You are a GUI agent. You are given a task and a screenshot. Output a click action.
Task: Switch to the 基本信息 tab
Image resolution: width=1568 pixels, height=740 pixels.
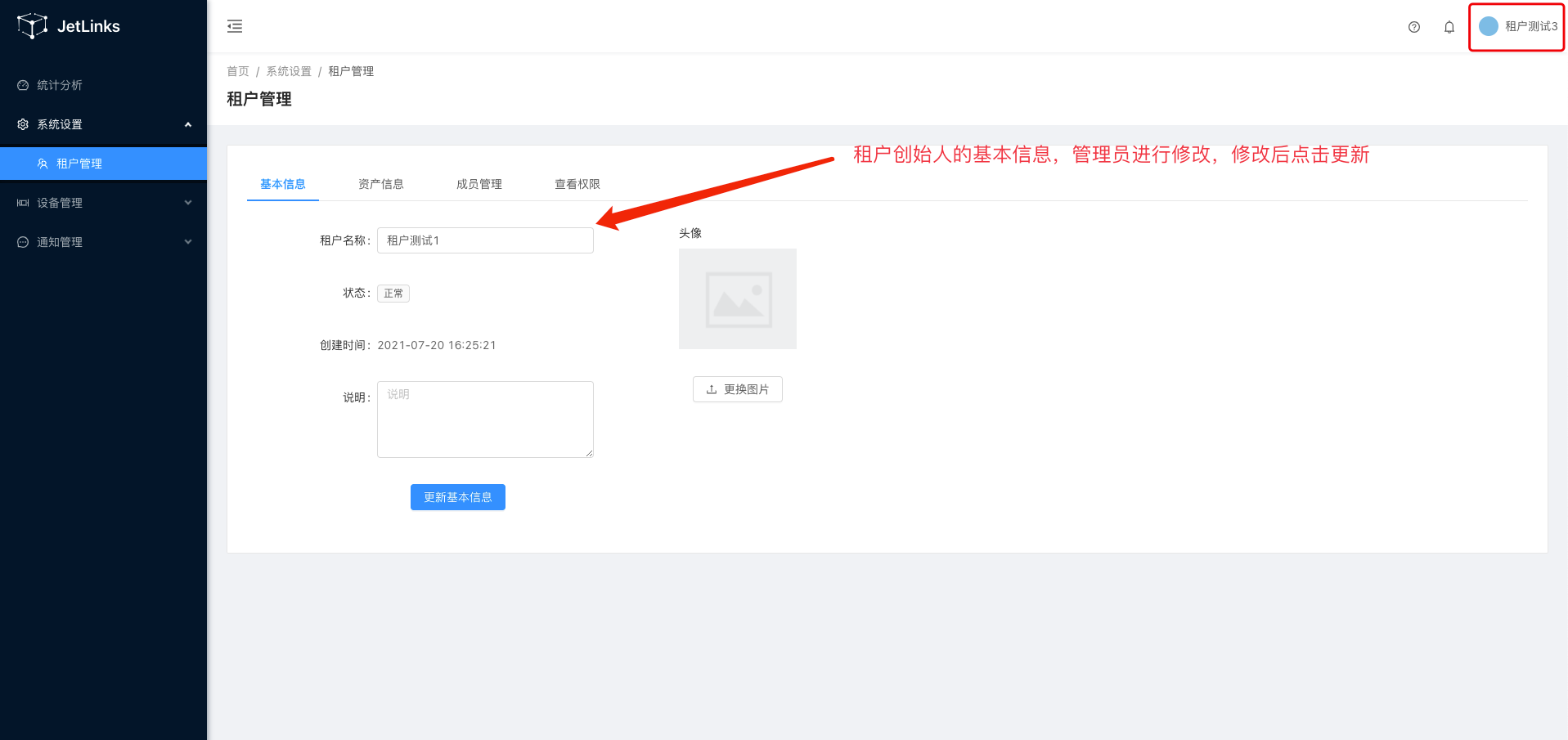[283, 184]
